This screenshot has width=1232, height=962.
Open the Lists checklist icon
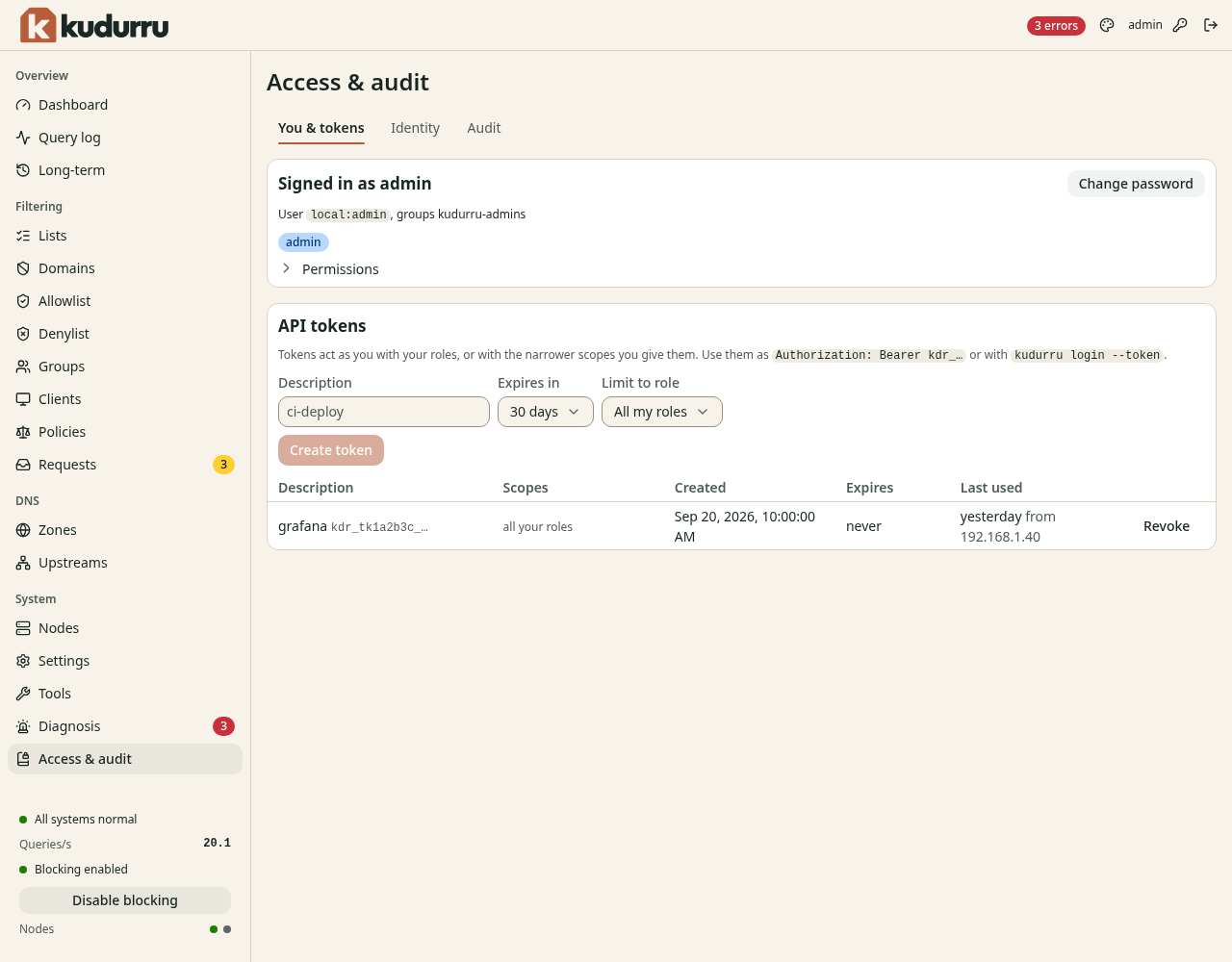coord(23,236)
